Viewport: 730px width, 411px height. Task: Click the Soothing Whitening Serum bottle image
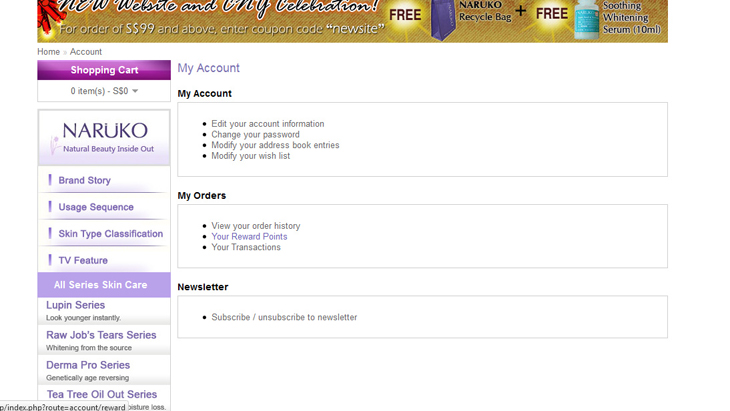tap(587, 20)
